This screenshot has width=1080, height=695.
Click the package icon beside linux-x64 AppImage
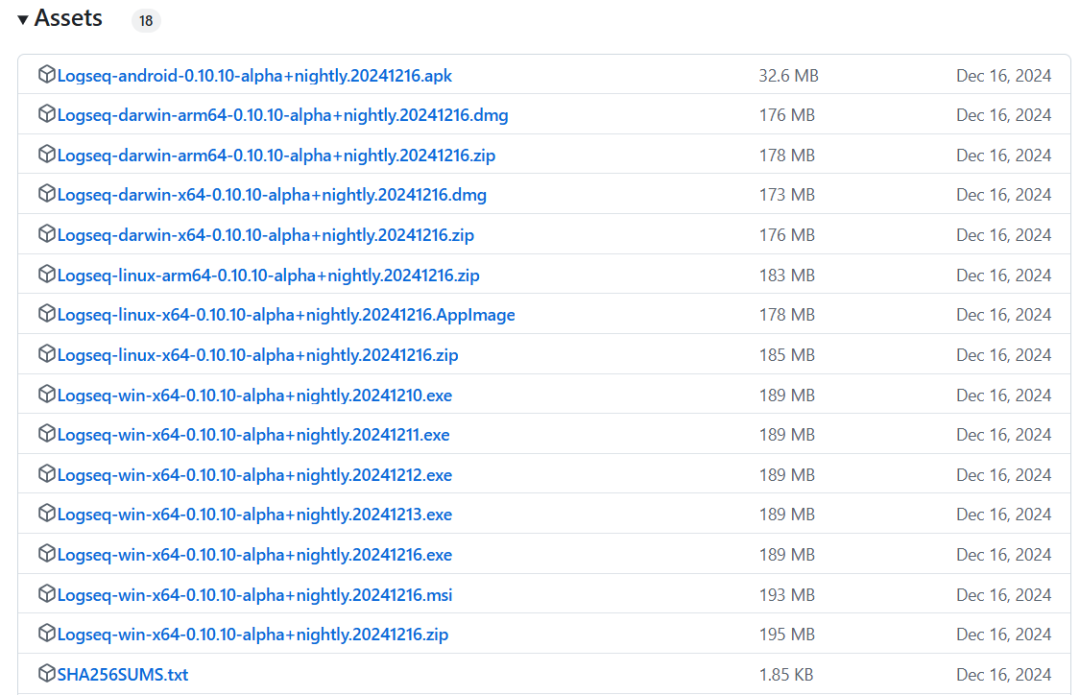click(x=46, y=313)
